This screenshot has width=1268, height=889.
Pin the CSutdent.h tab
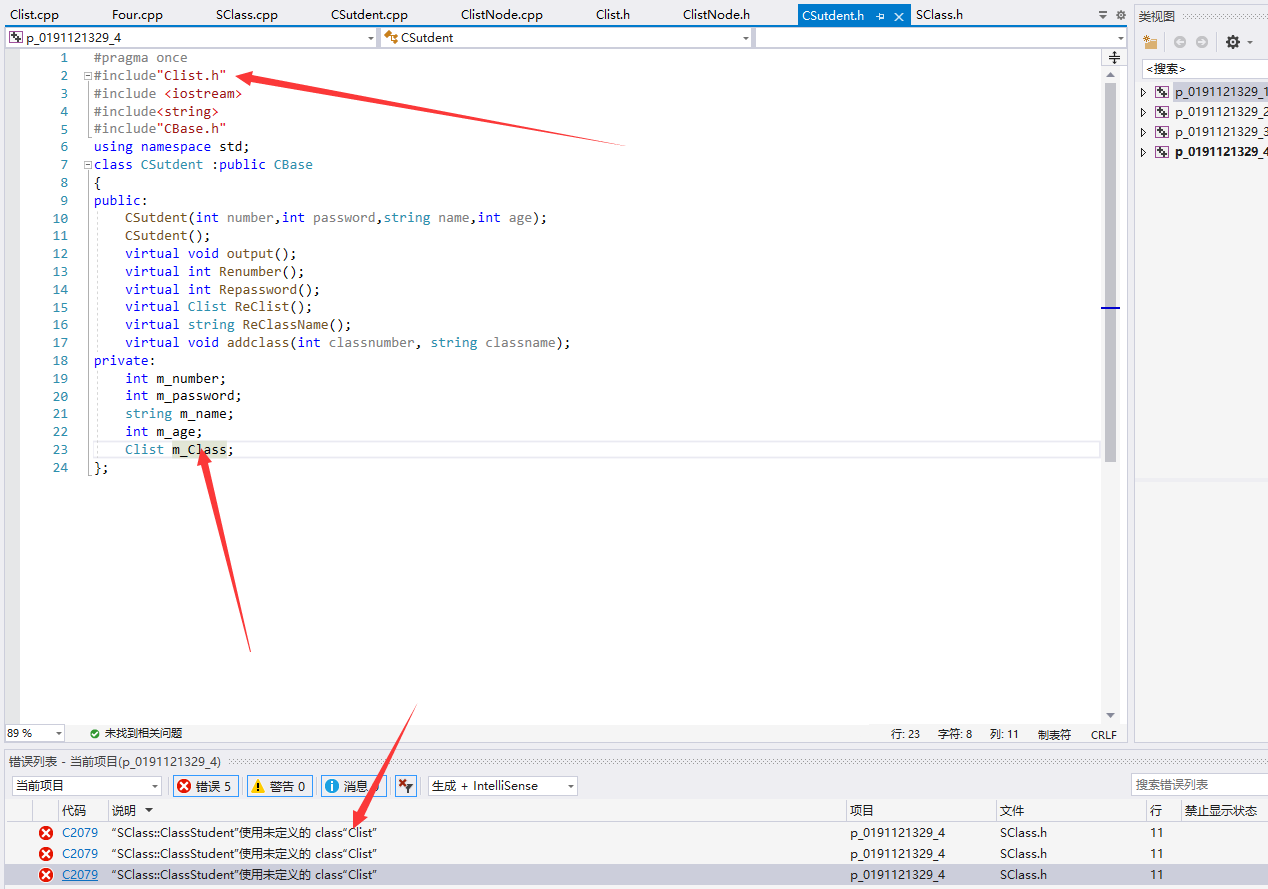pos(880,16)
